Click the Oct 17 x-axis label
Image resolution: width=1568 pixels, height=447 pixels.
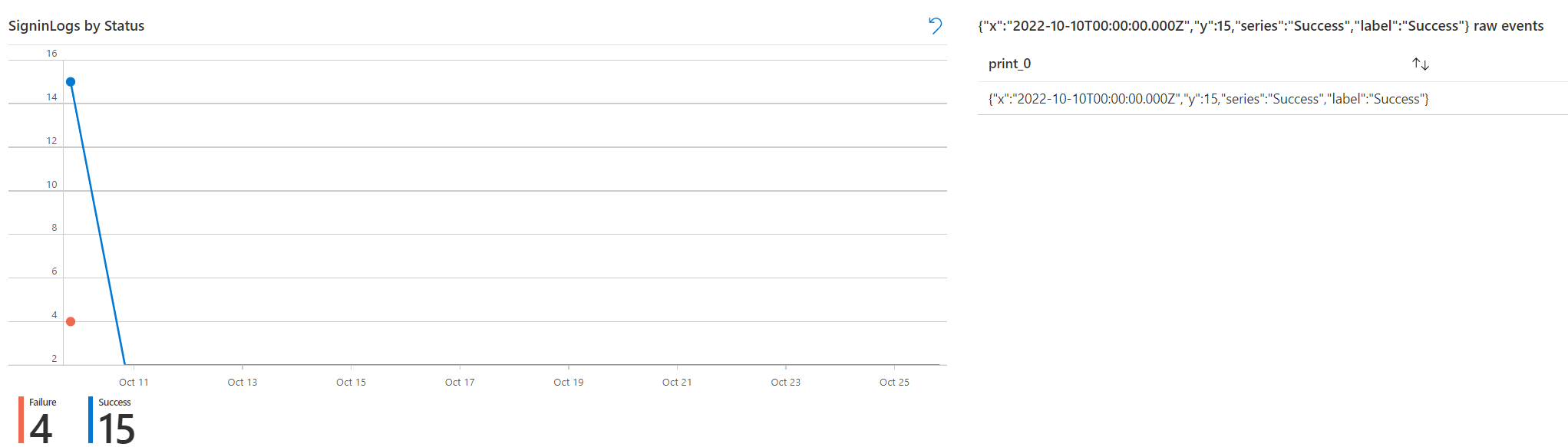pyautogui.click(x=460, y=382)
